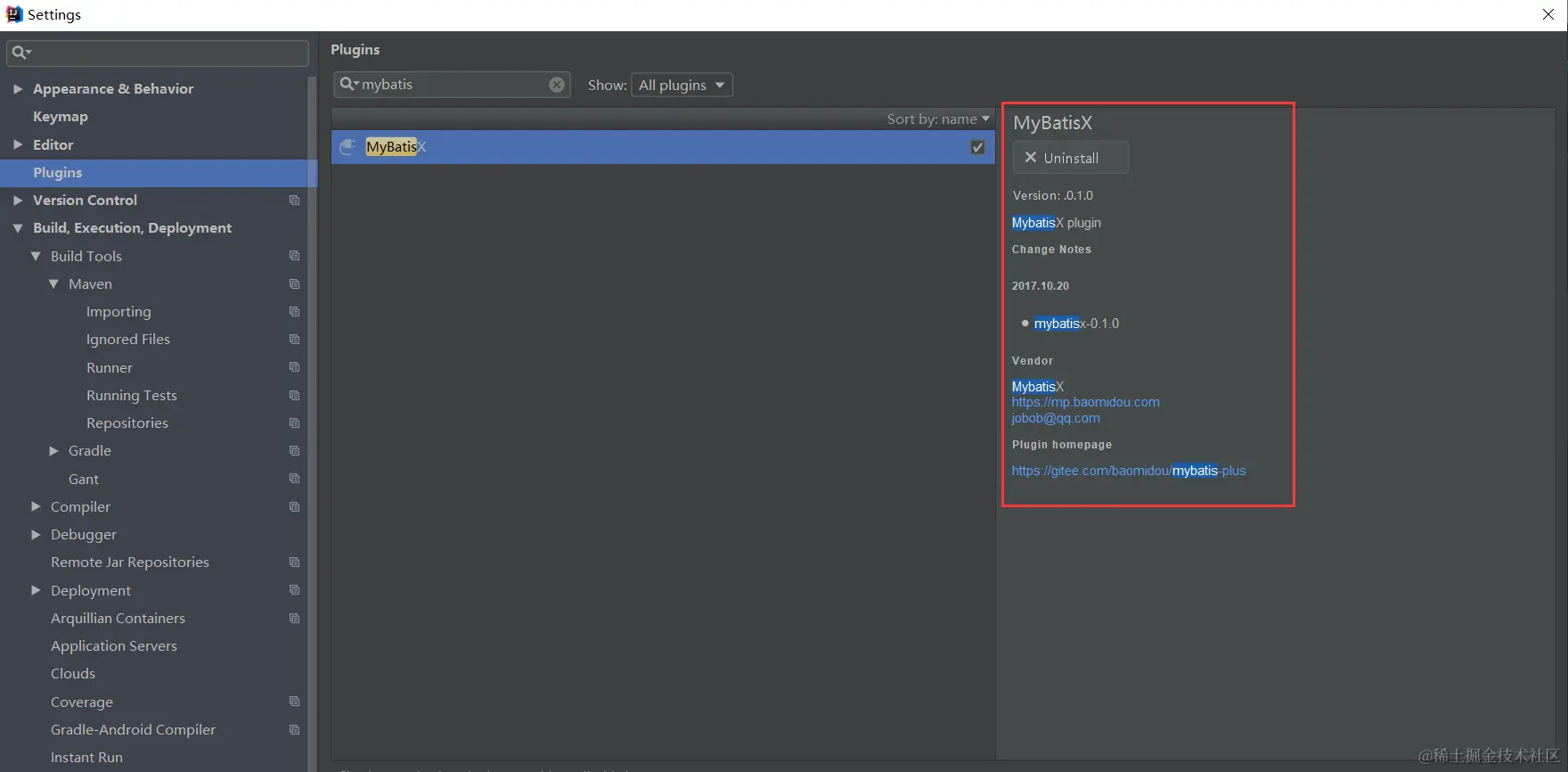
Task: Click project-level icon beside Remote Jar Repositories
Action: pyautogui.click(x=295, y=563)
